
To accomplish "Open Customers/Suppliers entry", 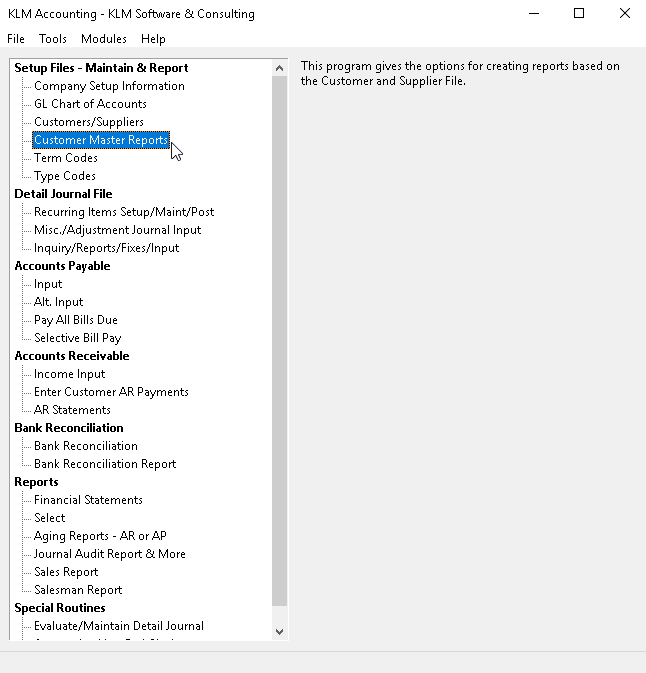I will click(x=89, y=122).
